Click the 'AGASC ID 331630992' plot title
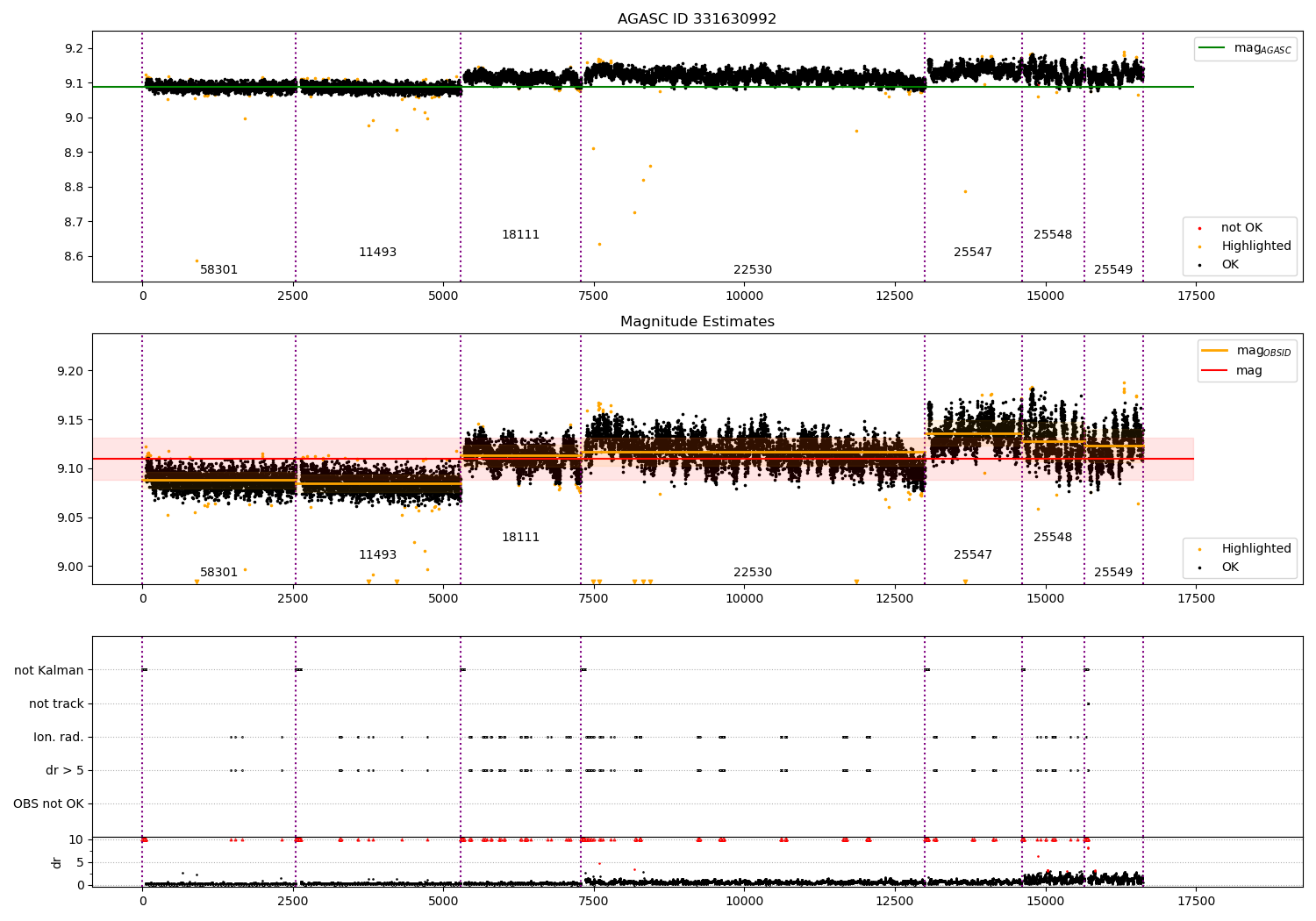Viewport: 1316px width, 921px height. pyautogui.click(x=697, y=19)
